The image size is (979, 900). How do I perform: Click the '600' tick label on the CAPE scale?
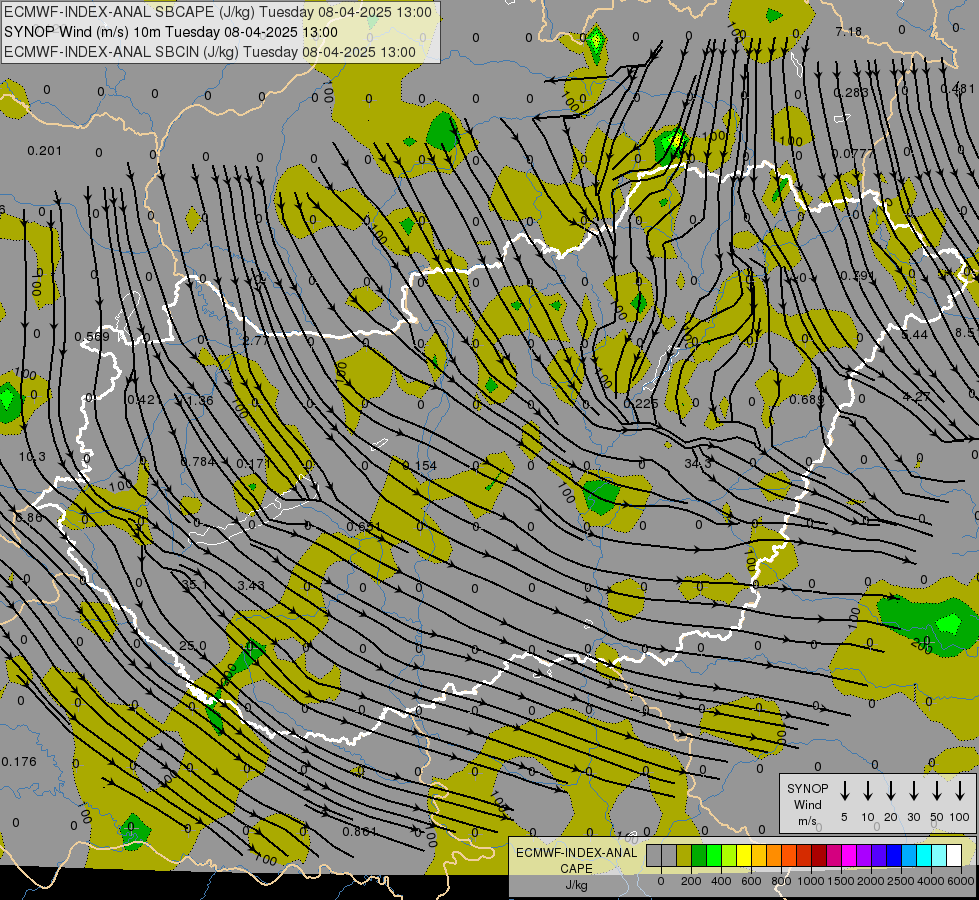coord(751,881)
